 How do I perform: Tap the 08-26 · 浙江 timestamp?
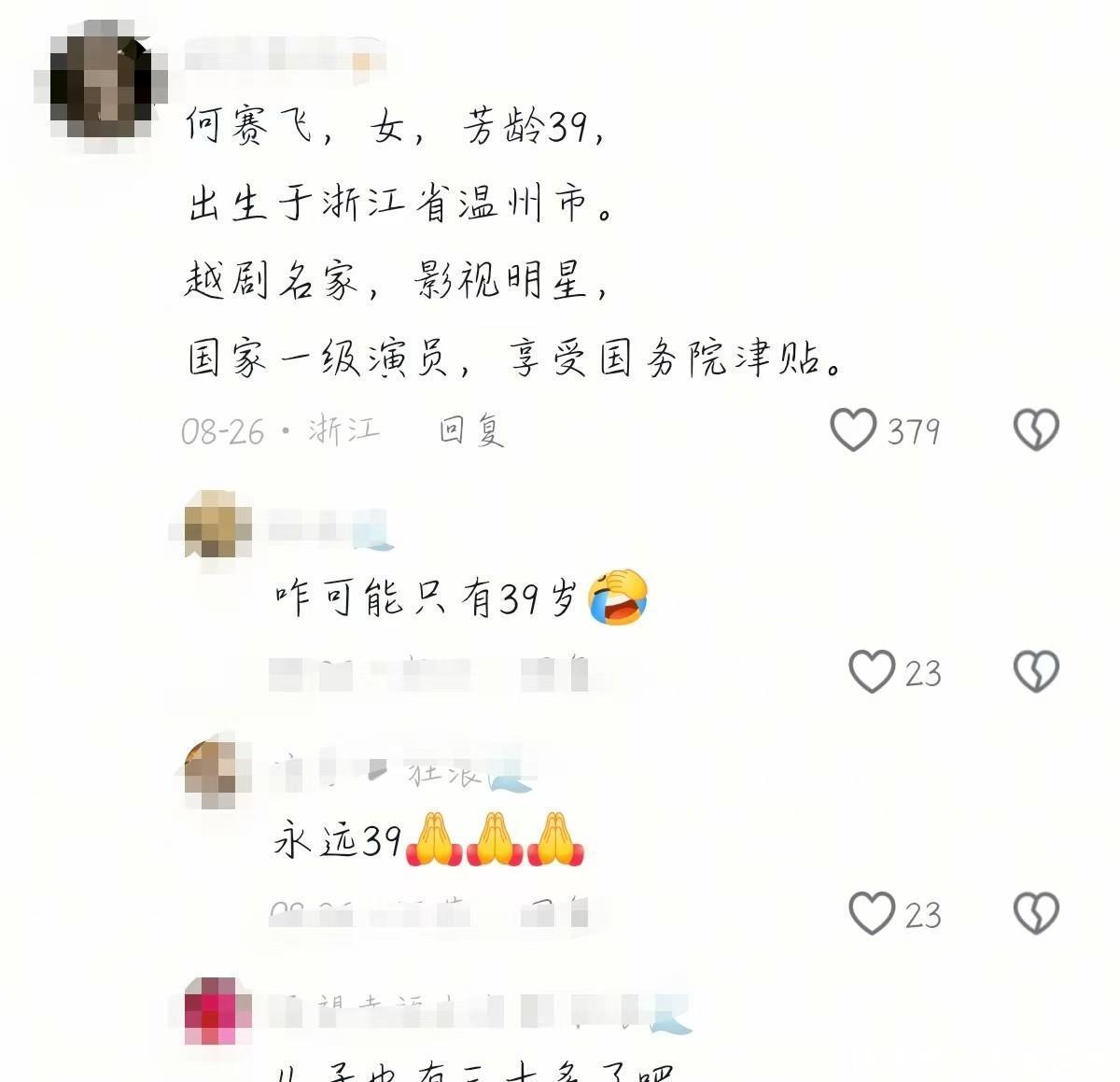click(281, 430)
